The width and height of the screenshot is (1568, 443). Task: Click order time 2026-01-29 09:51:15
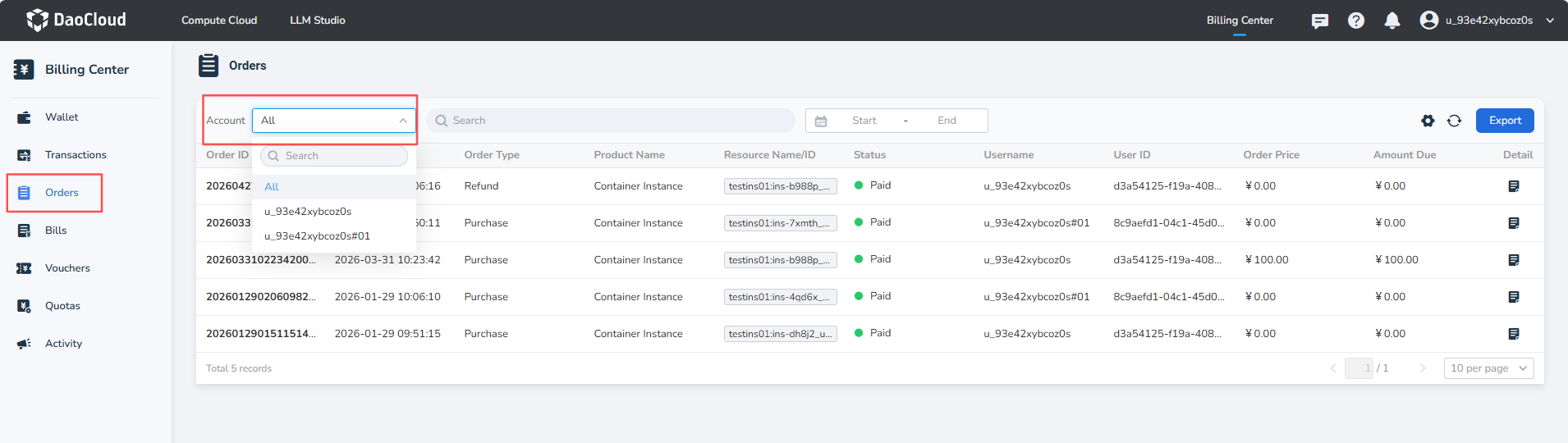tap(387, 334)
